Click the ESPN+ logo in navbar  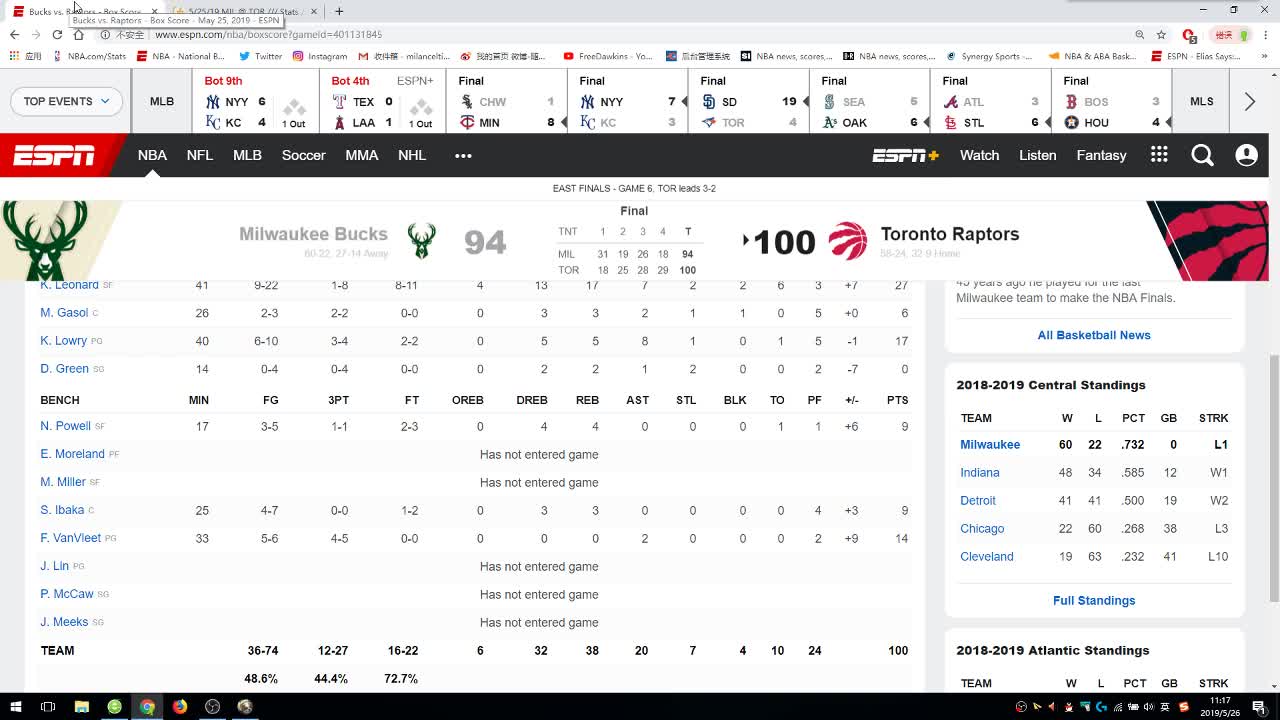tap(905, 155)
